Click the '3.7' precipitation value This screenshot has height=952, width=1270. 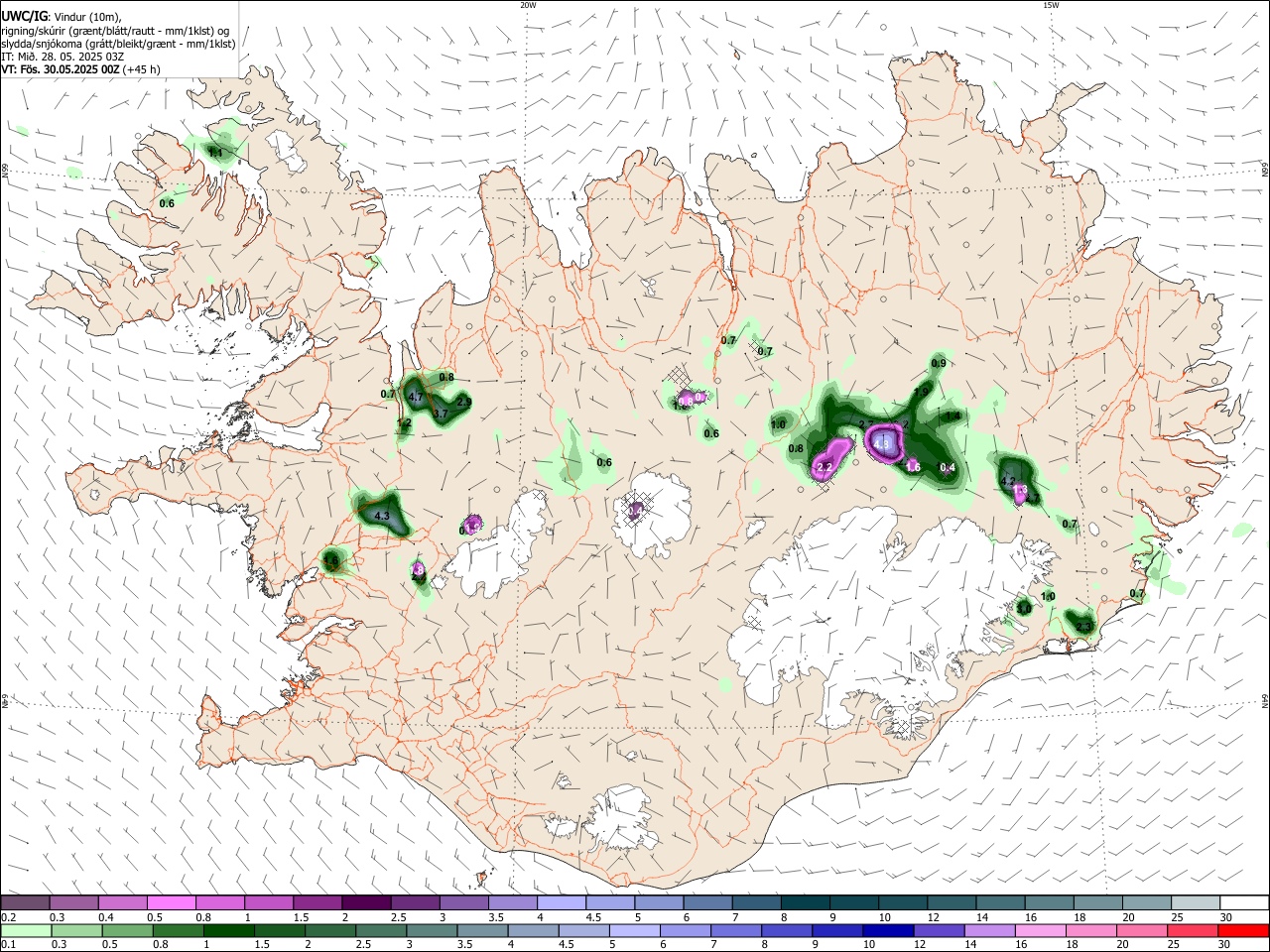[x=442, y=413]
